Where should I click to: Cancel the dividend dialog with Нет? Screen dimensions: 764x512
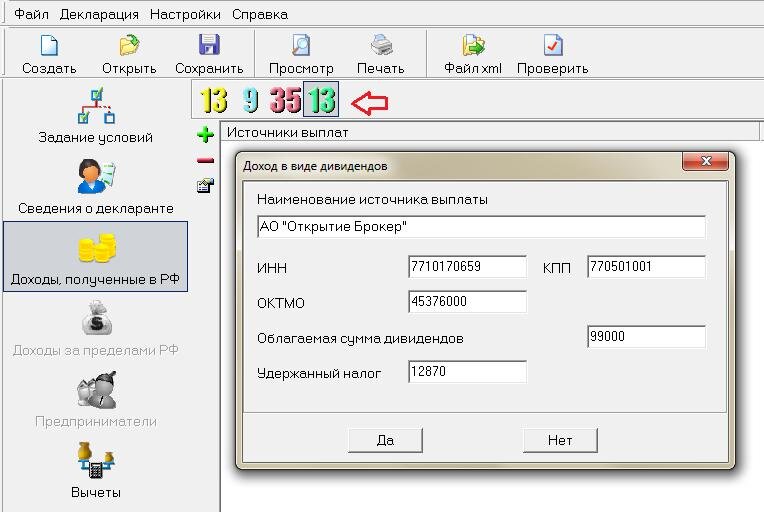point(560,440)
